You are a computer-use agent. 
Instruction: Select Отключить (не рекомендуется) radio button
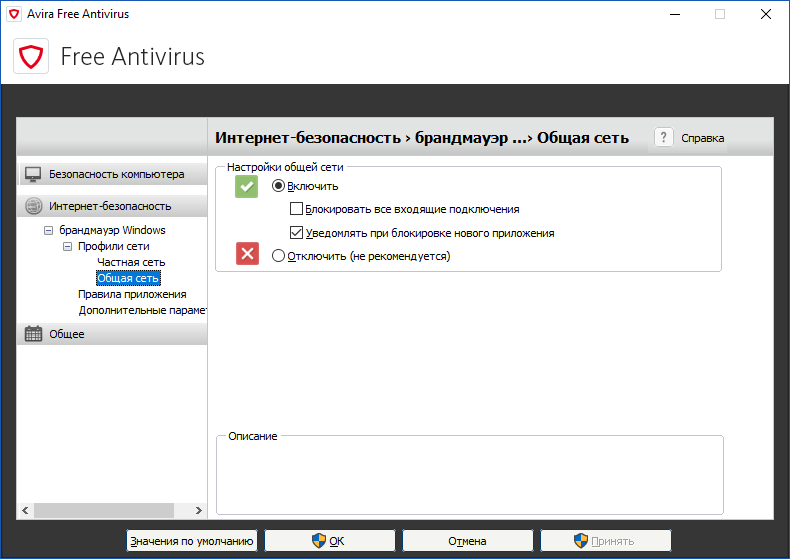click(x=278, y=256)
